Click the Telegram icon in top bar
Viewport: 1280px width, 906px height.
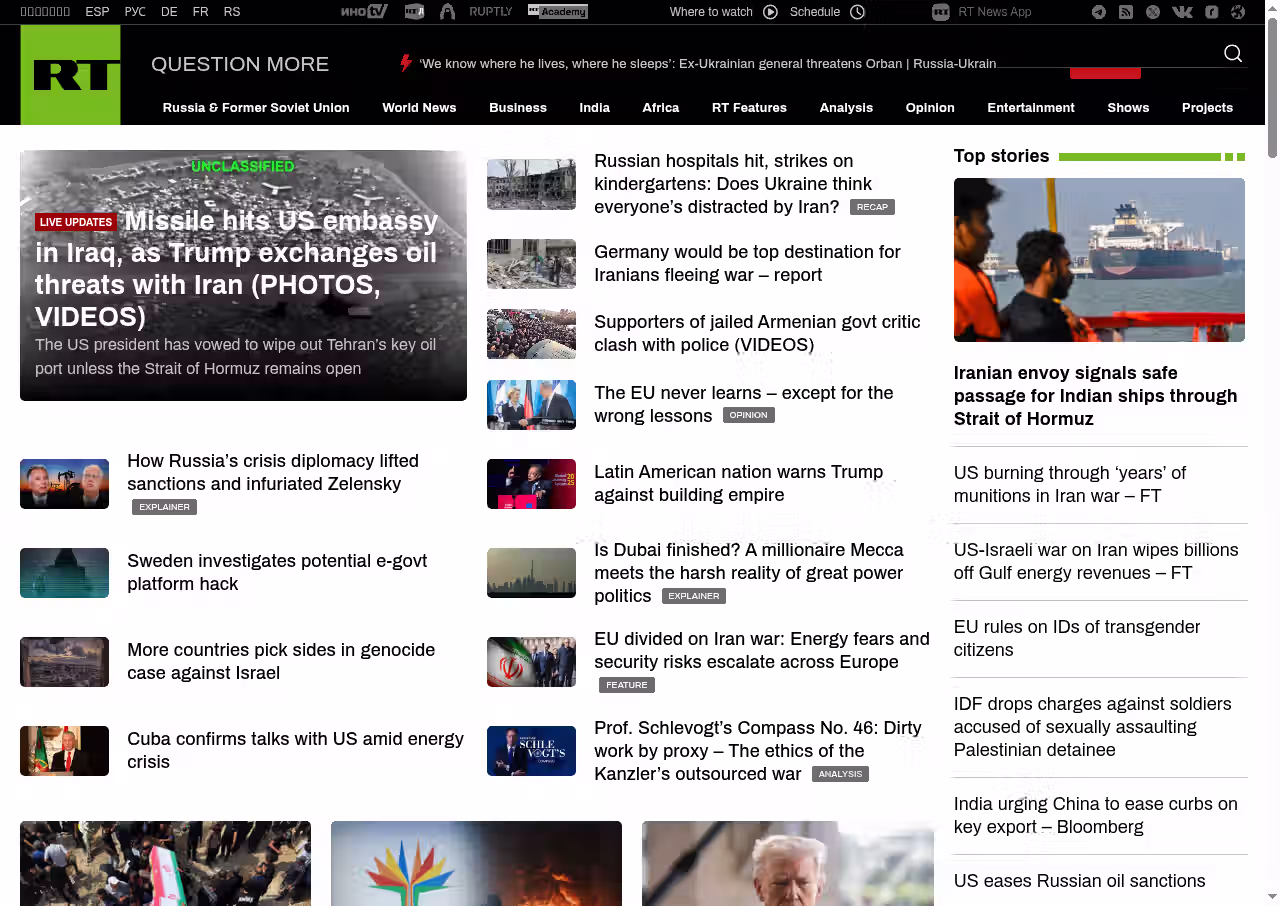click(x=1099, y=12)
